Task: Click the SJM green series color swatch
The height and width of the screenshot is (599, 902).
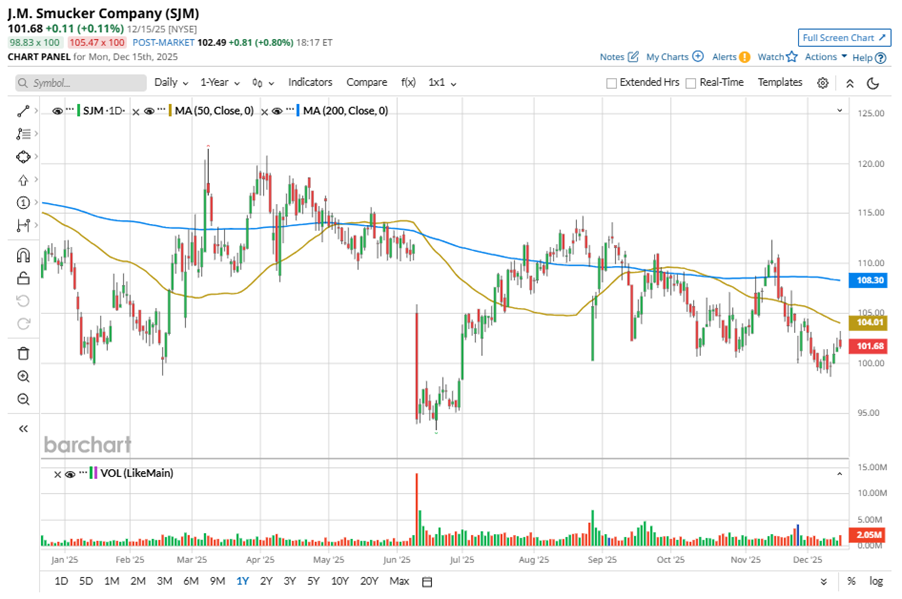Action: (x=78, y=110)
